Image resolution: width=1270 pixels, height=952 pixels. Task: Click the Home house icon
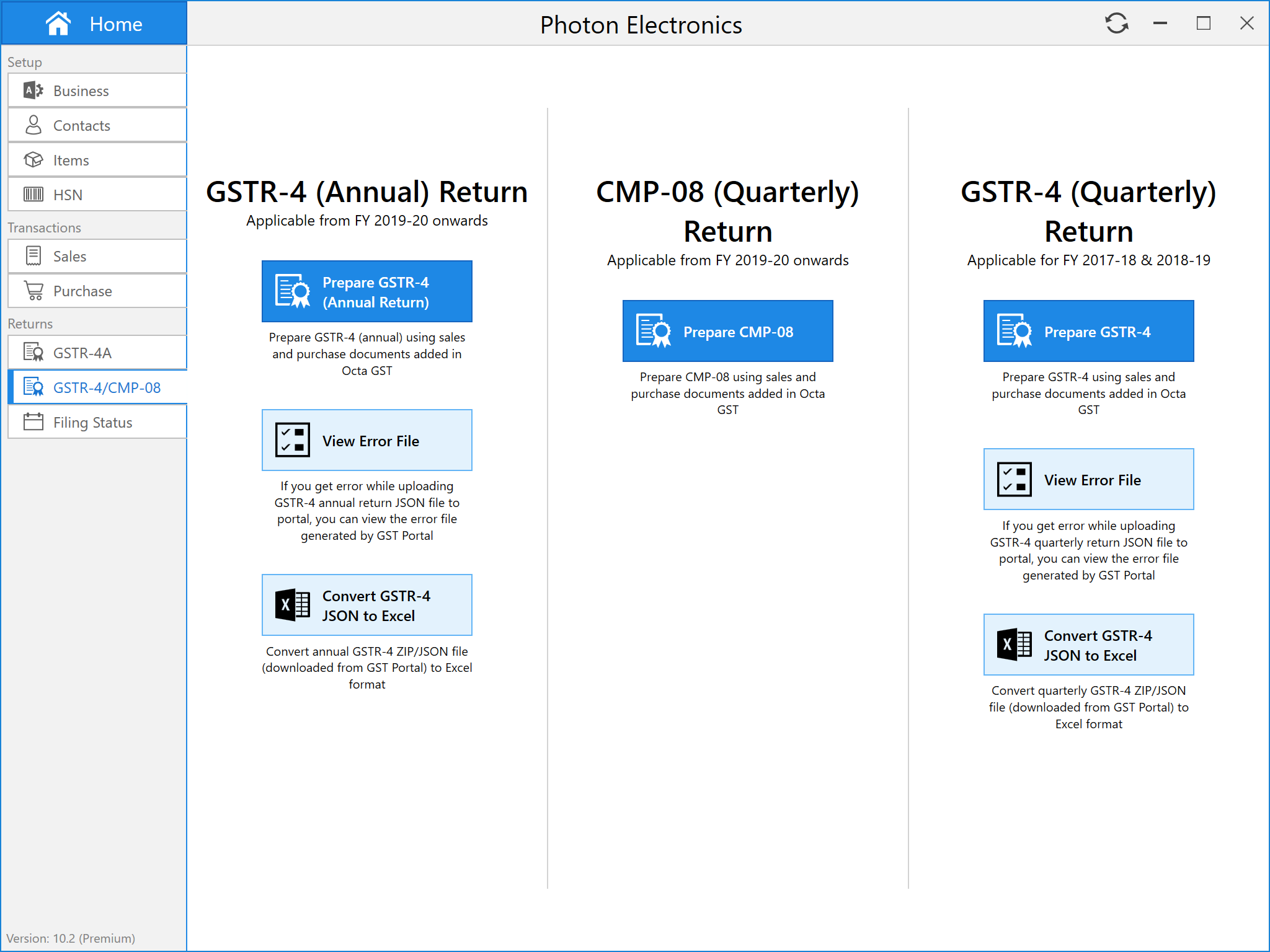pos(58,24)
